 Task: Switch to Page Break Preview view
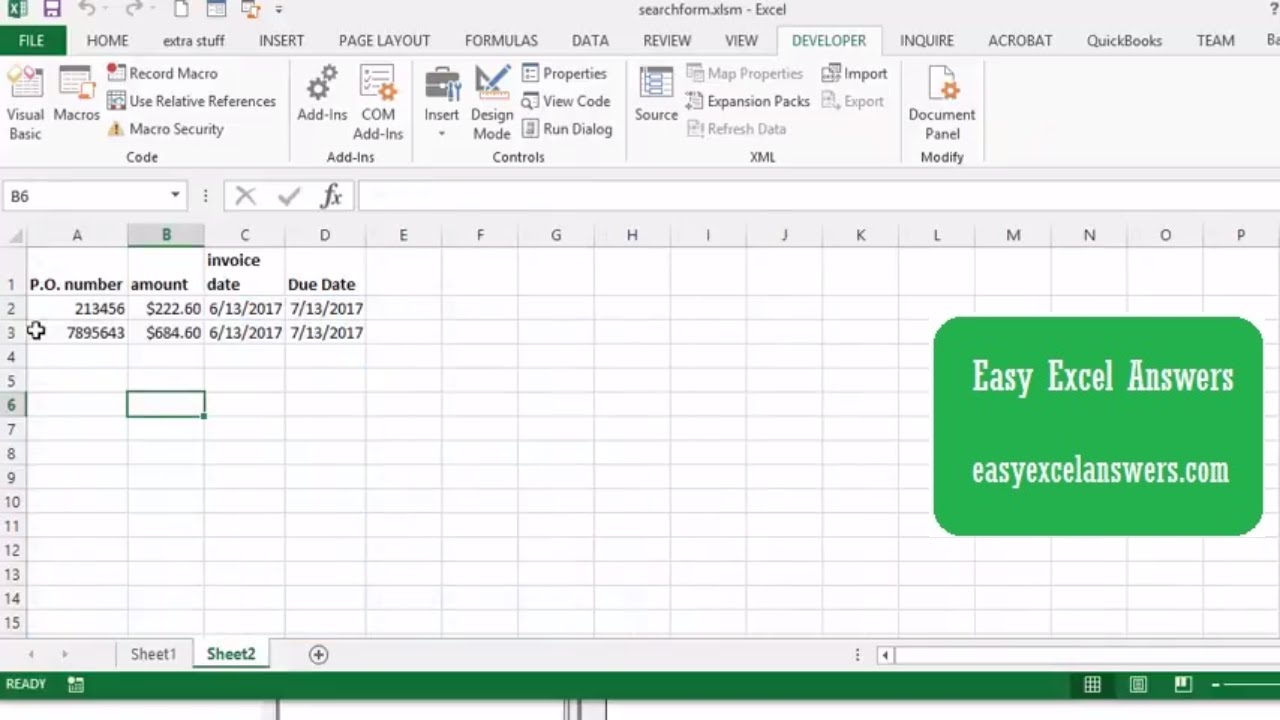pos(1183,685)
